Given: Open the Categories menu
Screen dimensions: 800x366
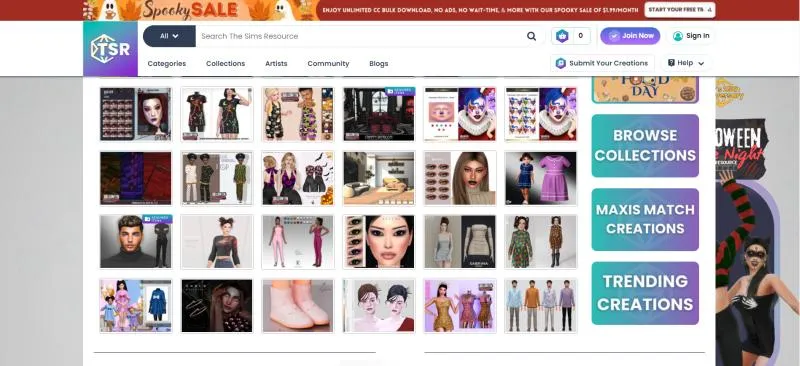Looking at the screenshot, I should pyautogui.click(x=166, y=63).
